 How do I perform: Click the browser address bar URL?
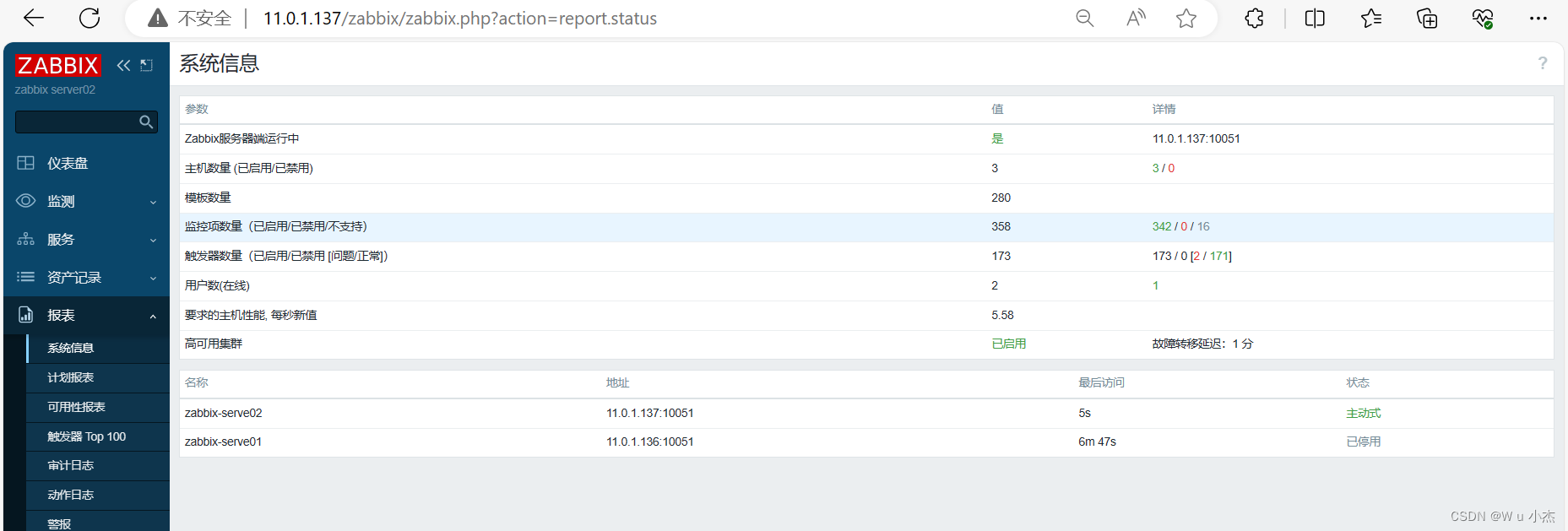point(459,19)
